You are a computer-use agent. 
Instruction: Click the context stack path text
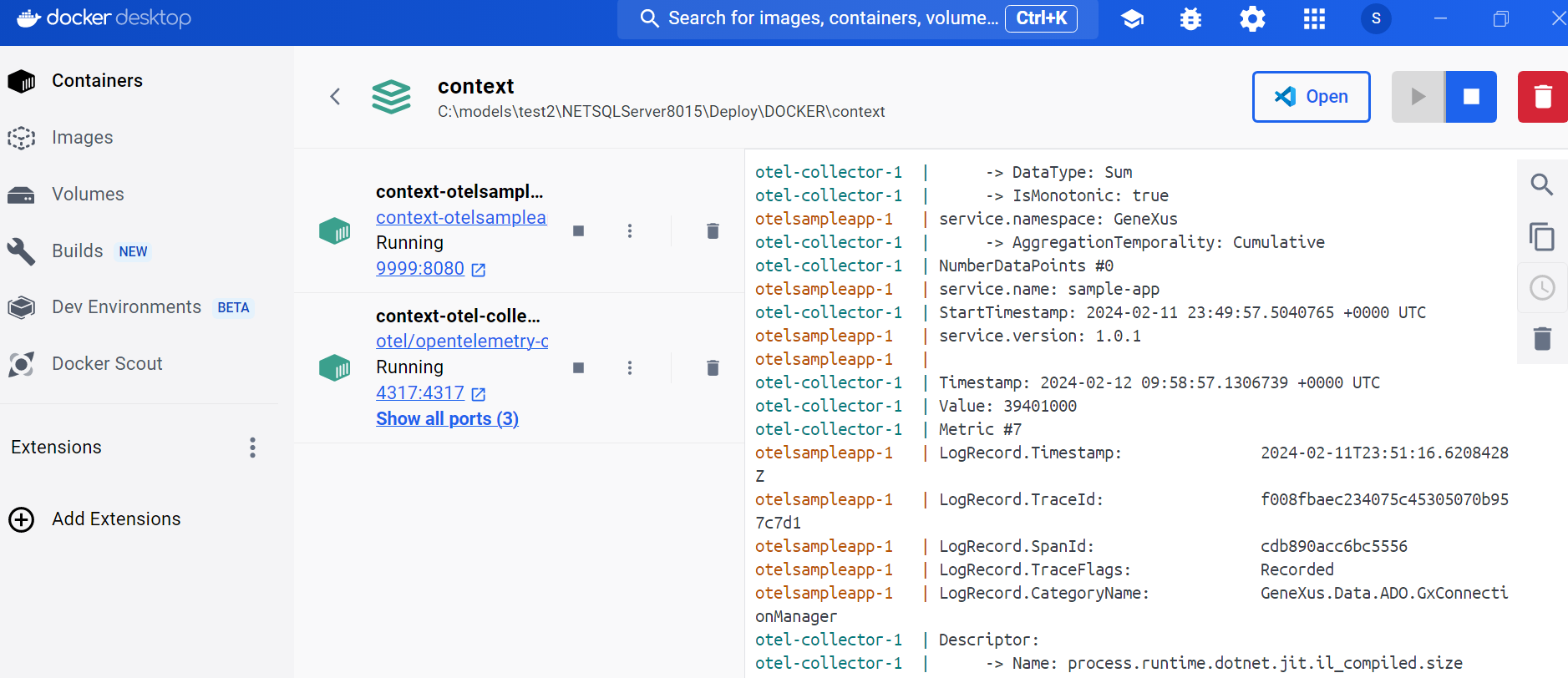pyautogui.click(x=661, y=112)
